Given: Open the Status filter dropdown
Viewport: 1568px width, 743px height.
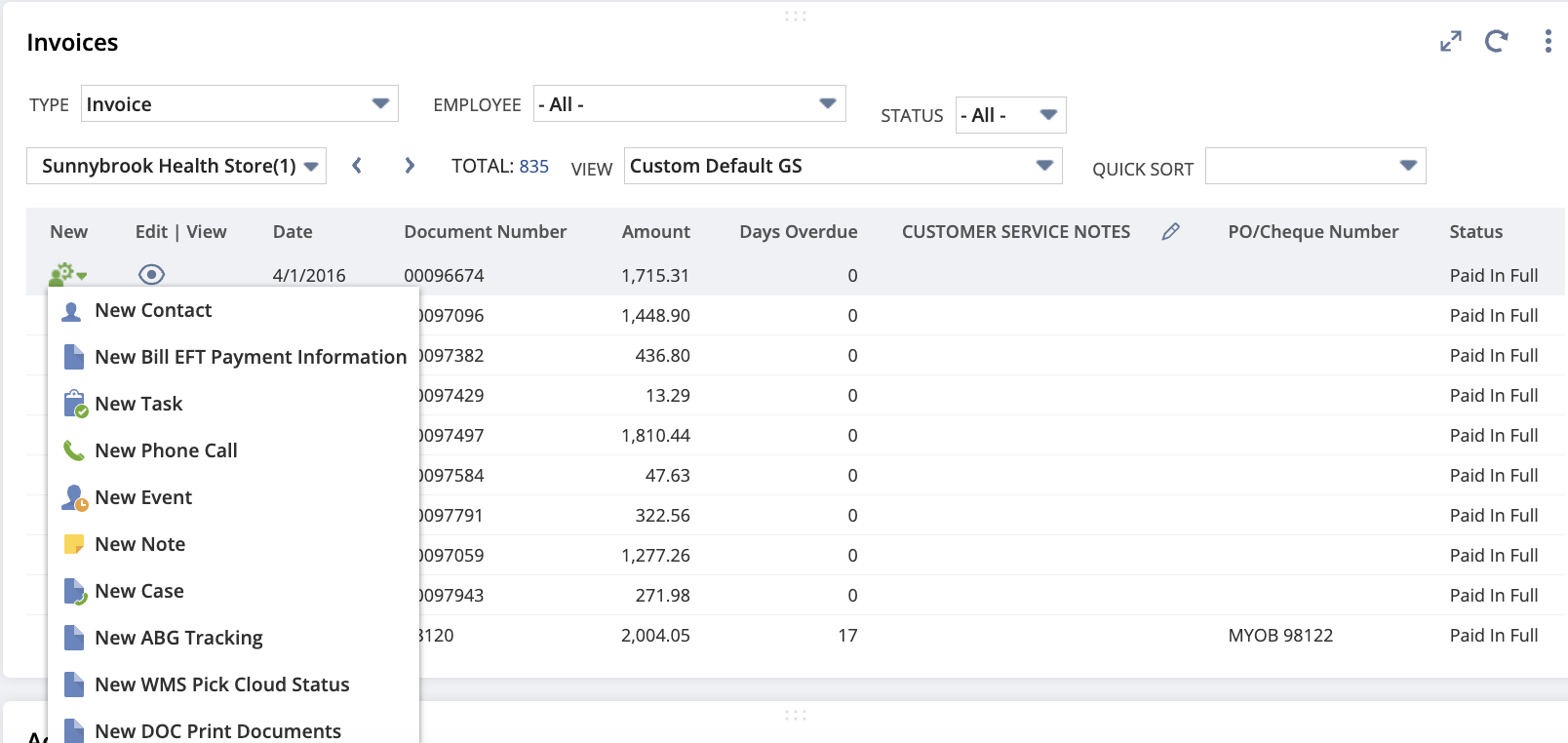Looking at the screenshot, I should tap(1009, 115).
